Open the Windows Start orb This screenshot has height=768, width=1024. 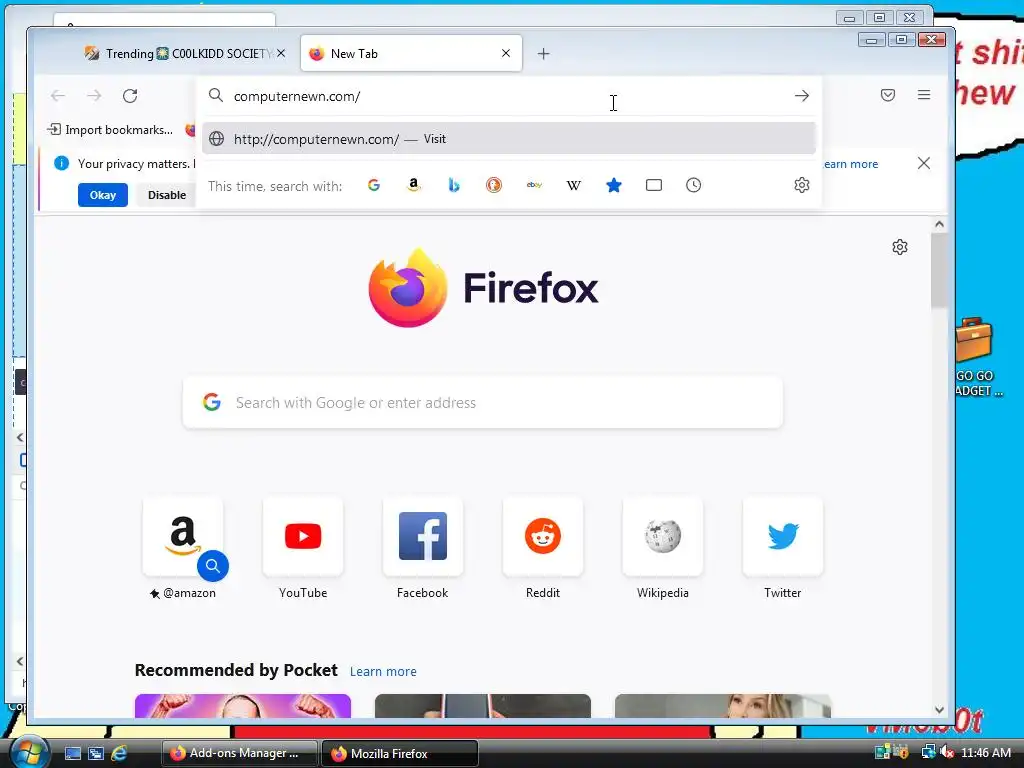27,753
